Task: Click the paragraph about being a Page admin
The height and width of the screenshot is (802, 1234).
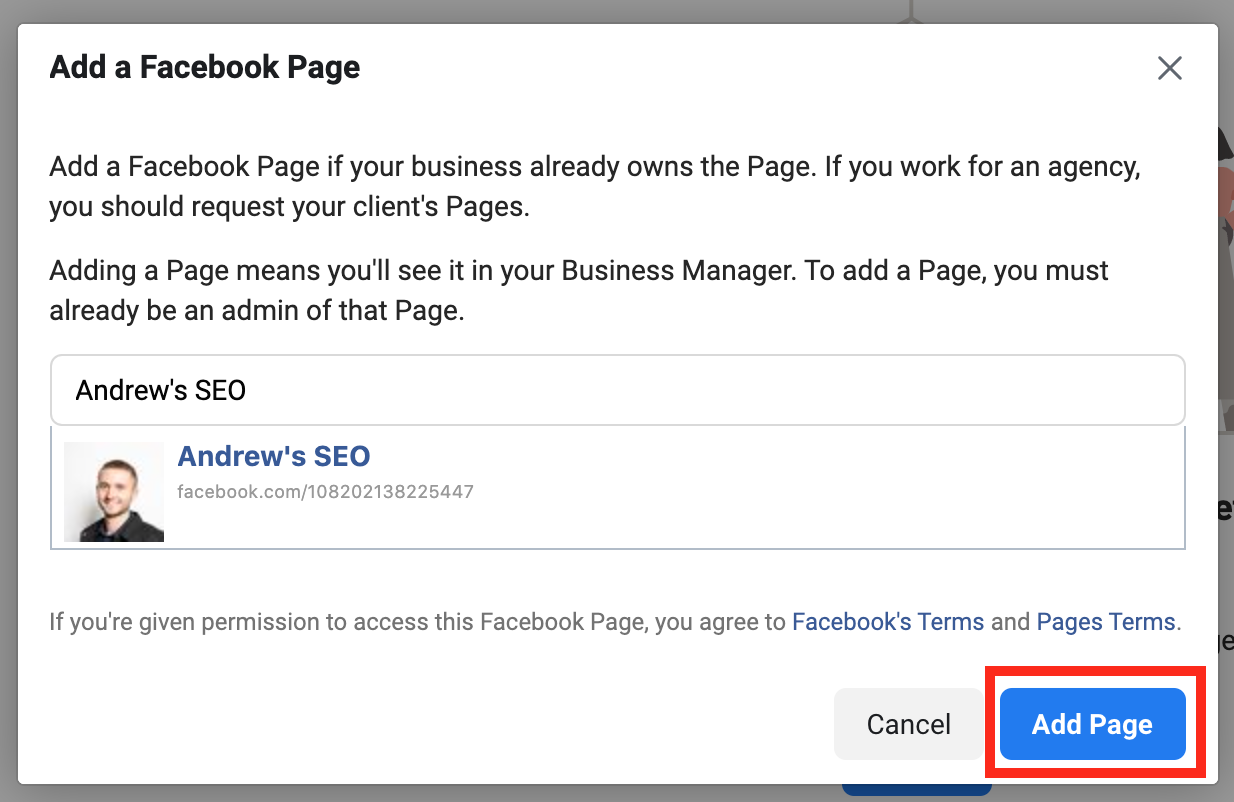Action: [579, 291]
